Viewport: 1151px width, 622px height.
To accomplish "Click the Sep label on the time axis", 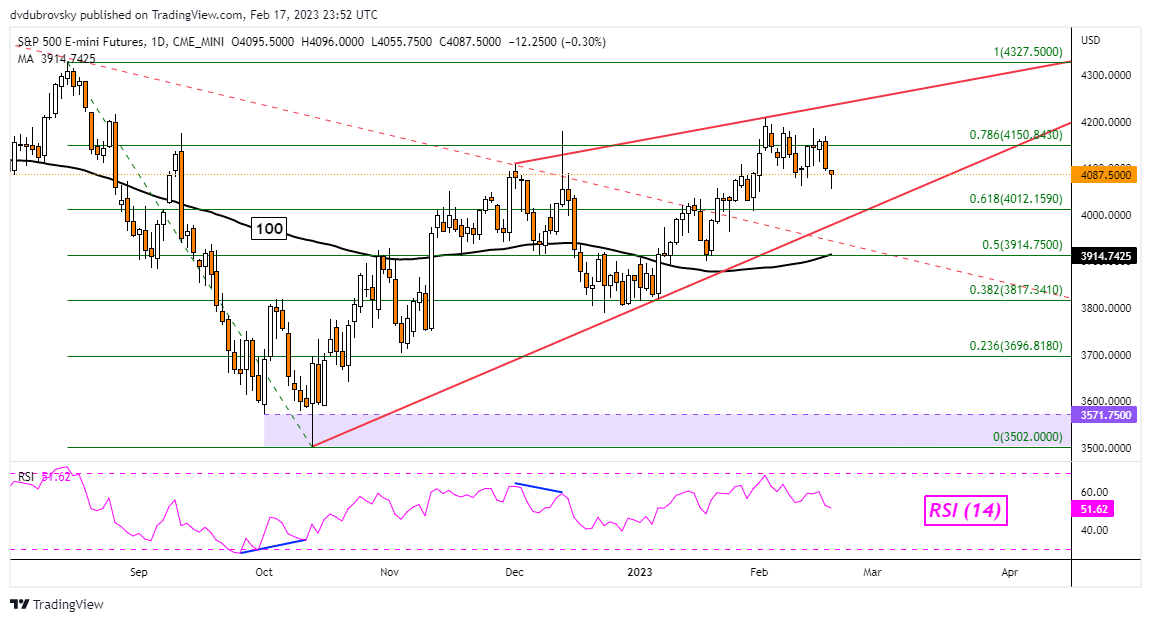I will 138,572.
